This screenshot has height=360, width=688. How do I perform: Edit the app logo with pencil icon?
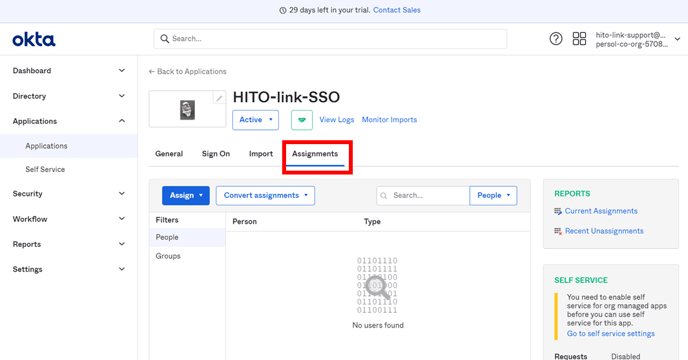(x=219, y=98)
